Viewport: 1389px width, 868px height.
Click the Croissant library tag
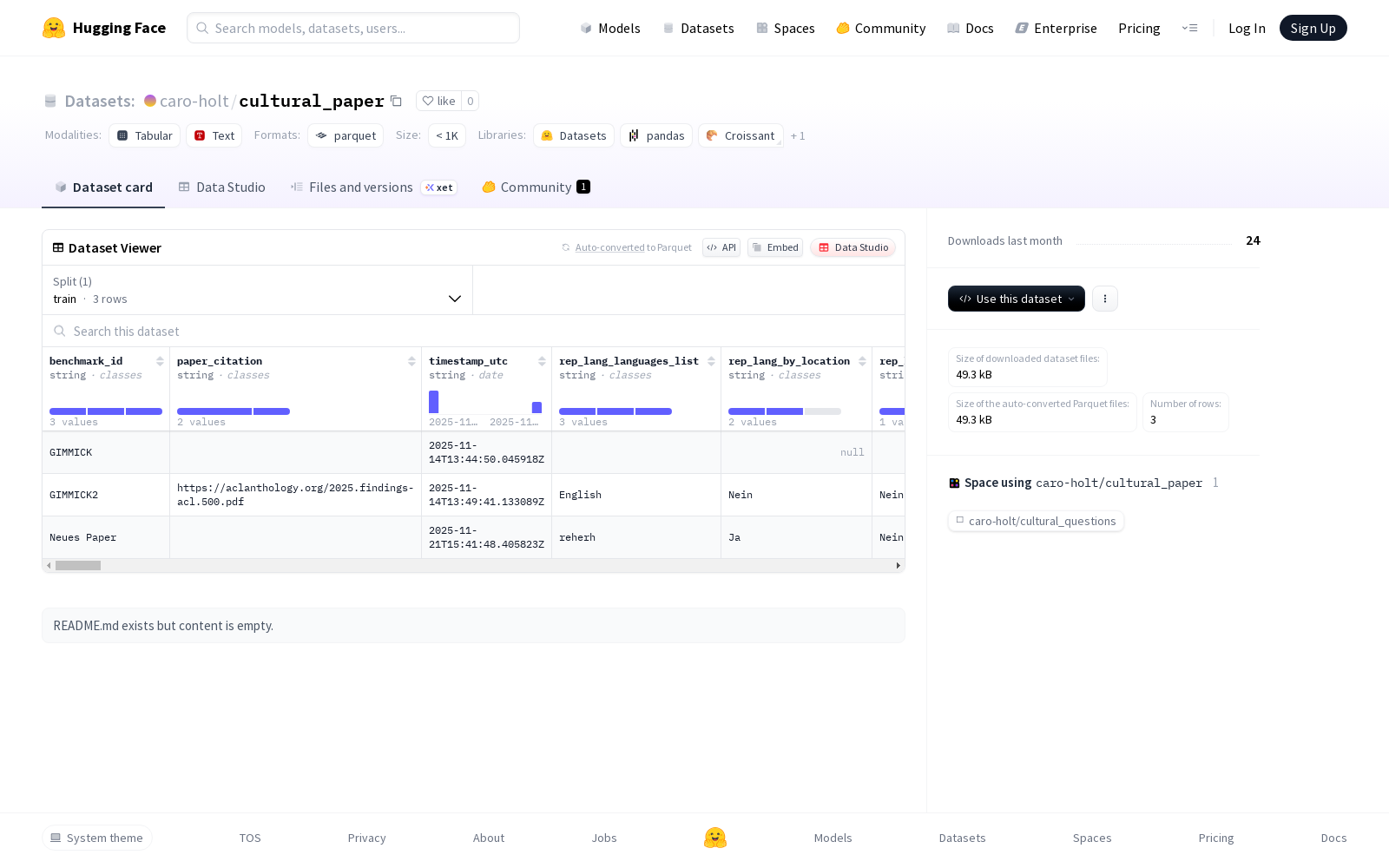click(x=741, y=135)
